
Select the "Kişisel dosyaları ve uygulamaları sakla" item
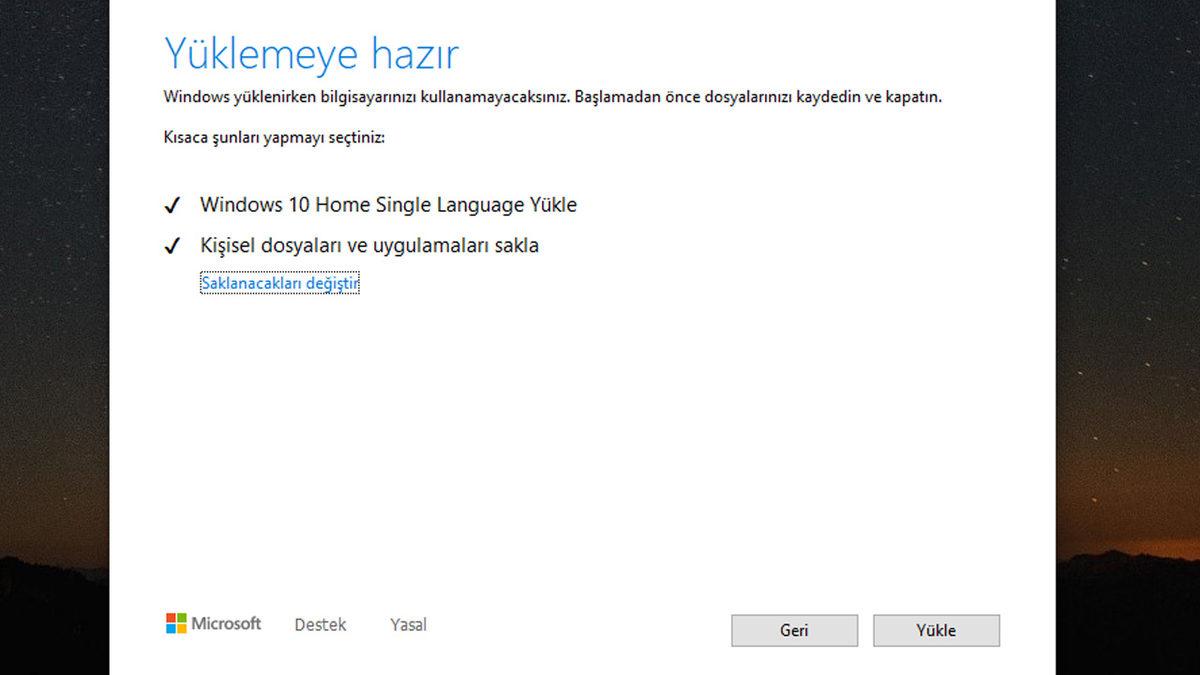click(370, 244)
